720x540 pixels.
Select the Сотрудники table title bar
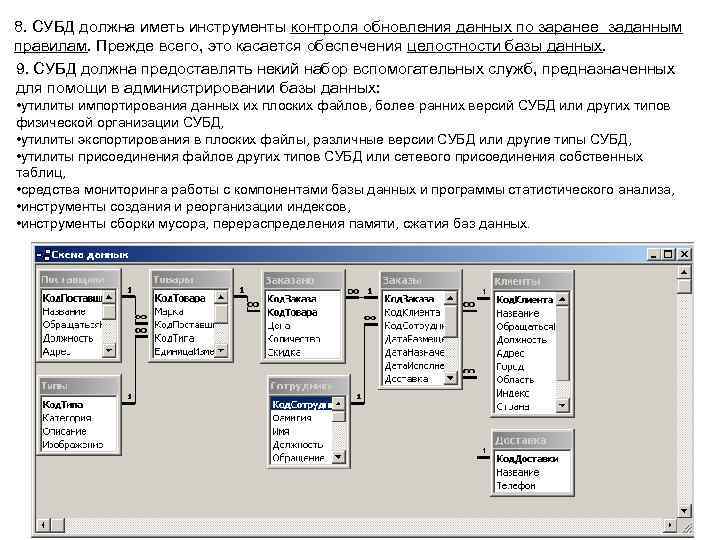(x=308, y=386)
